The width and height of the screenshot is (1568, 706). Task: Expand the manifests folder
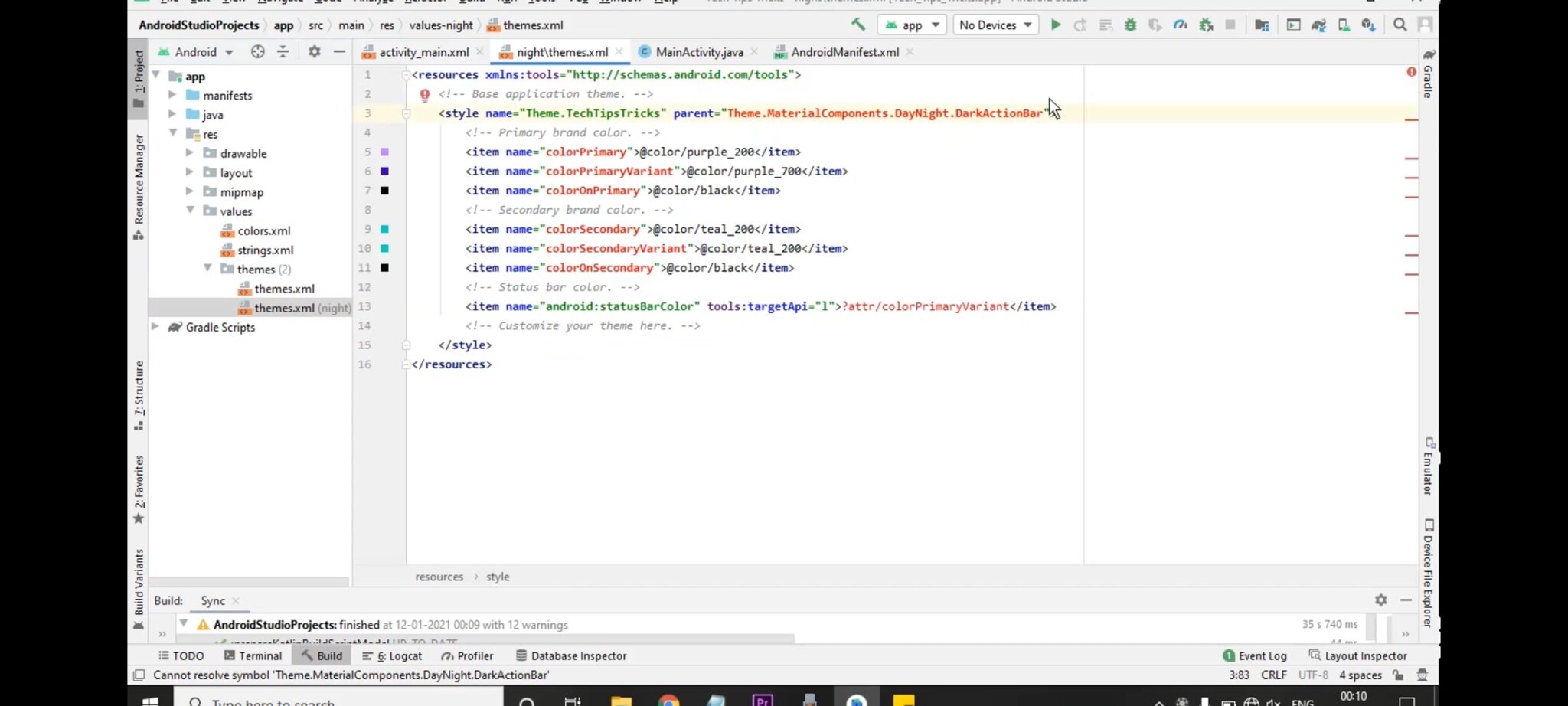[172, 94]
